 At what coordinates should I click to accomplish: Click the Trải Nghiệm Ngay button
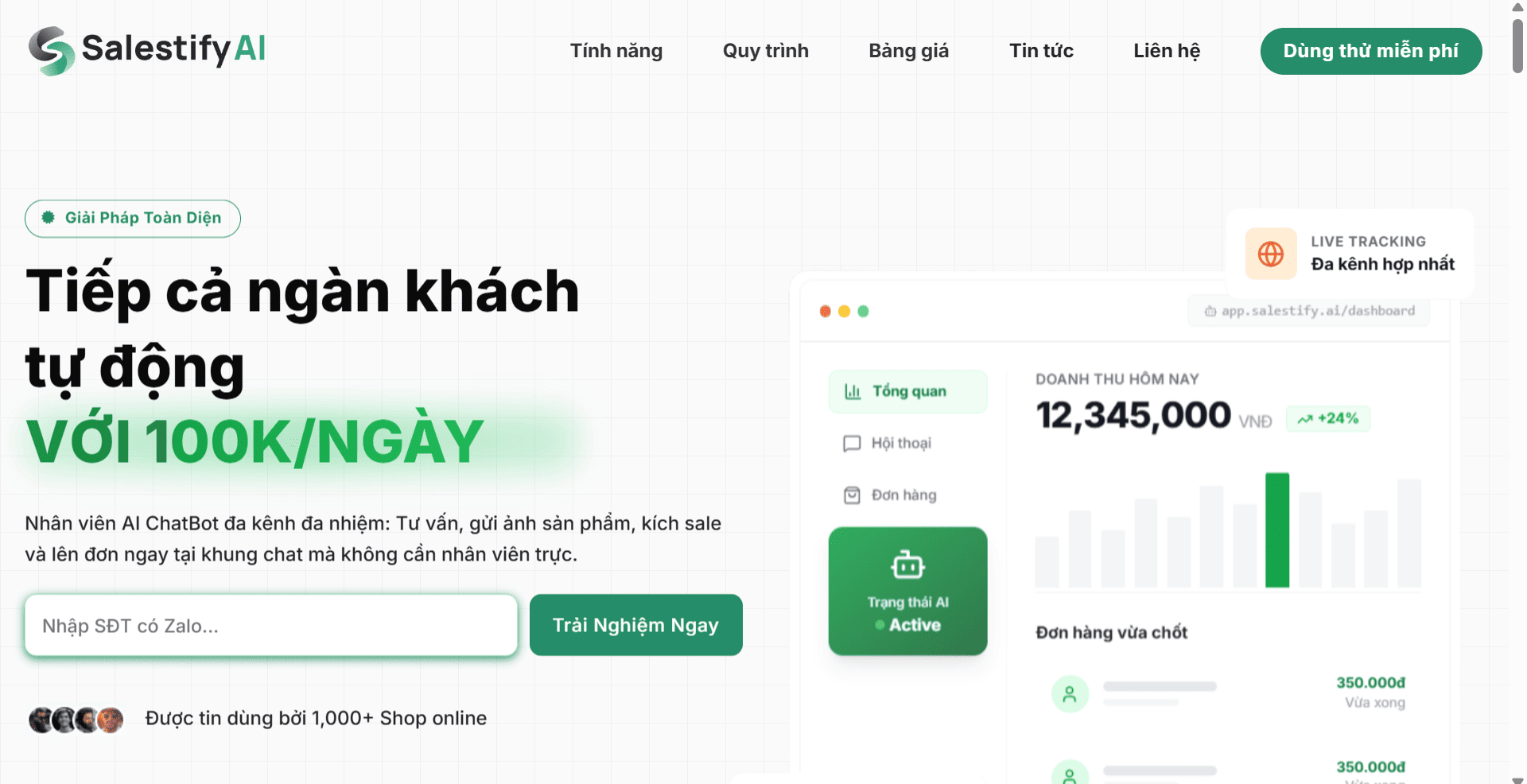point(635,625)
